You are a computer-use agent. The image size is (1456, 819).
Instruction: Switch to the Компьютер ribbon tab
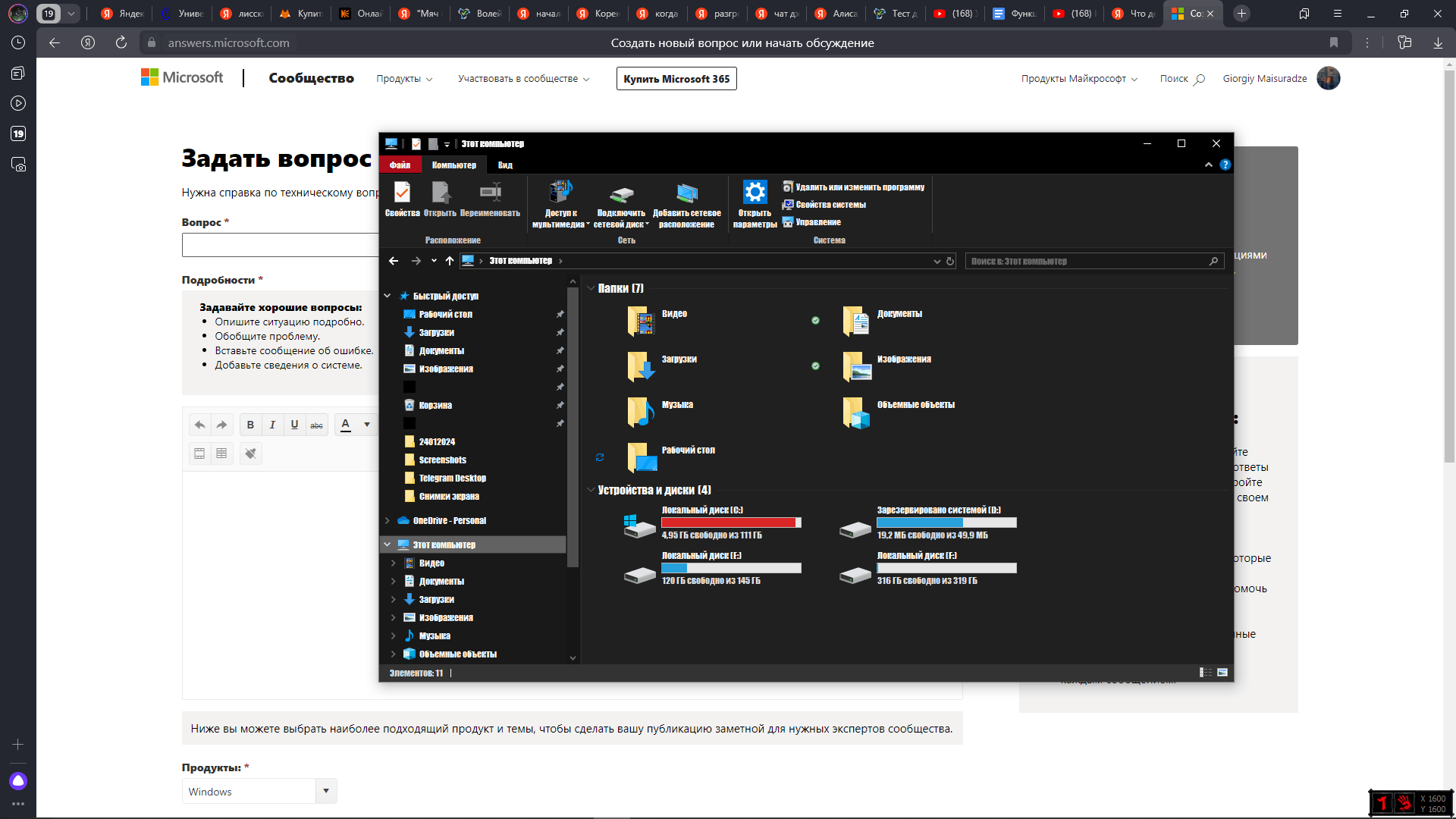point(453,165)
